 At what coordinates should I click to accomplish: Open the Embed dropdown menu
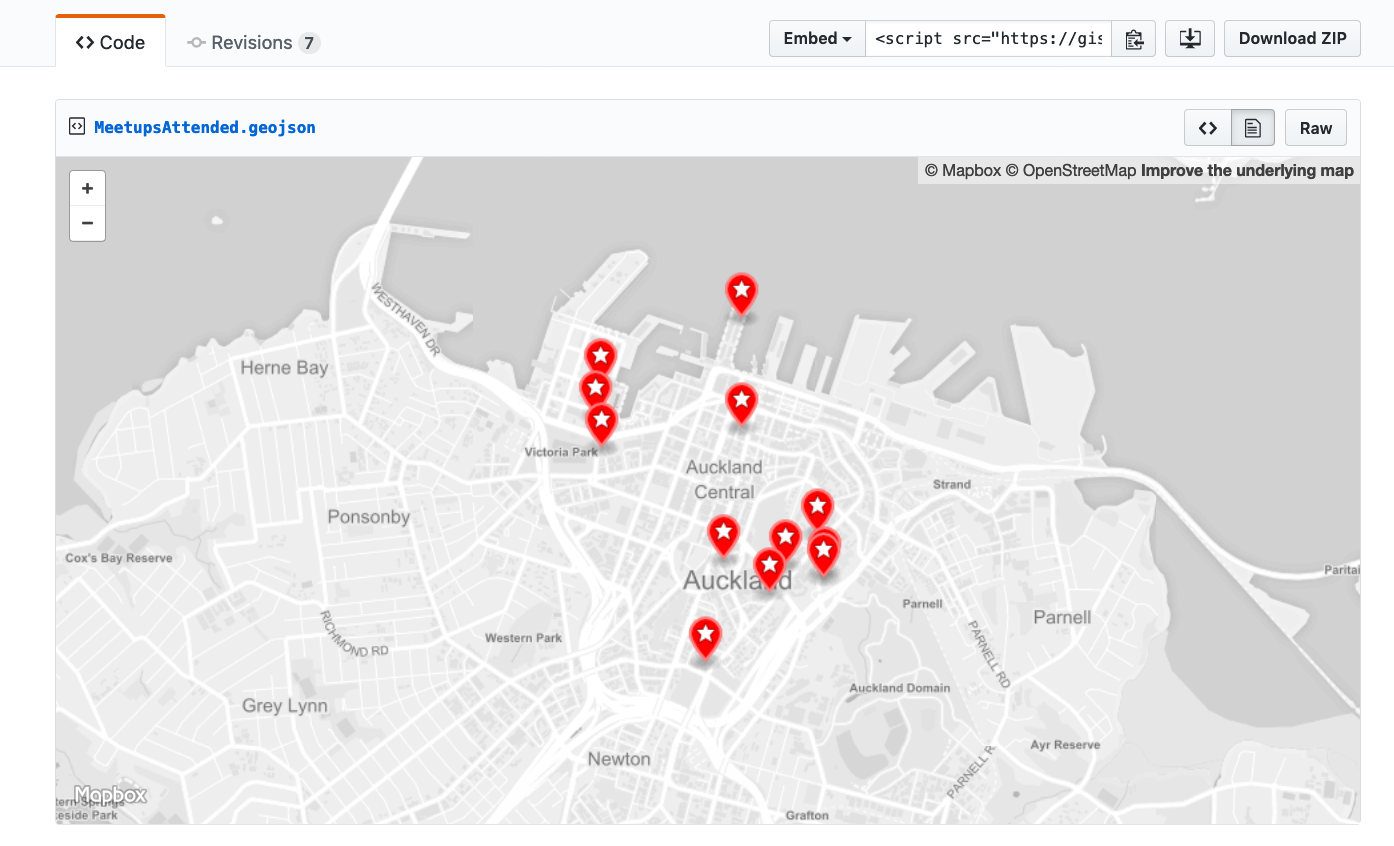pos(817,39)
